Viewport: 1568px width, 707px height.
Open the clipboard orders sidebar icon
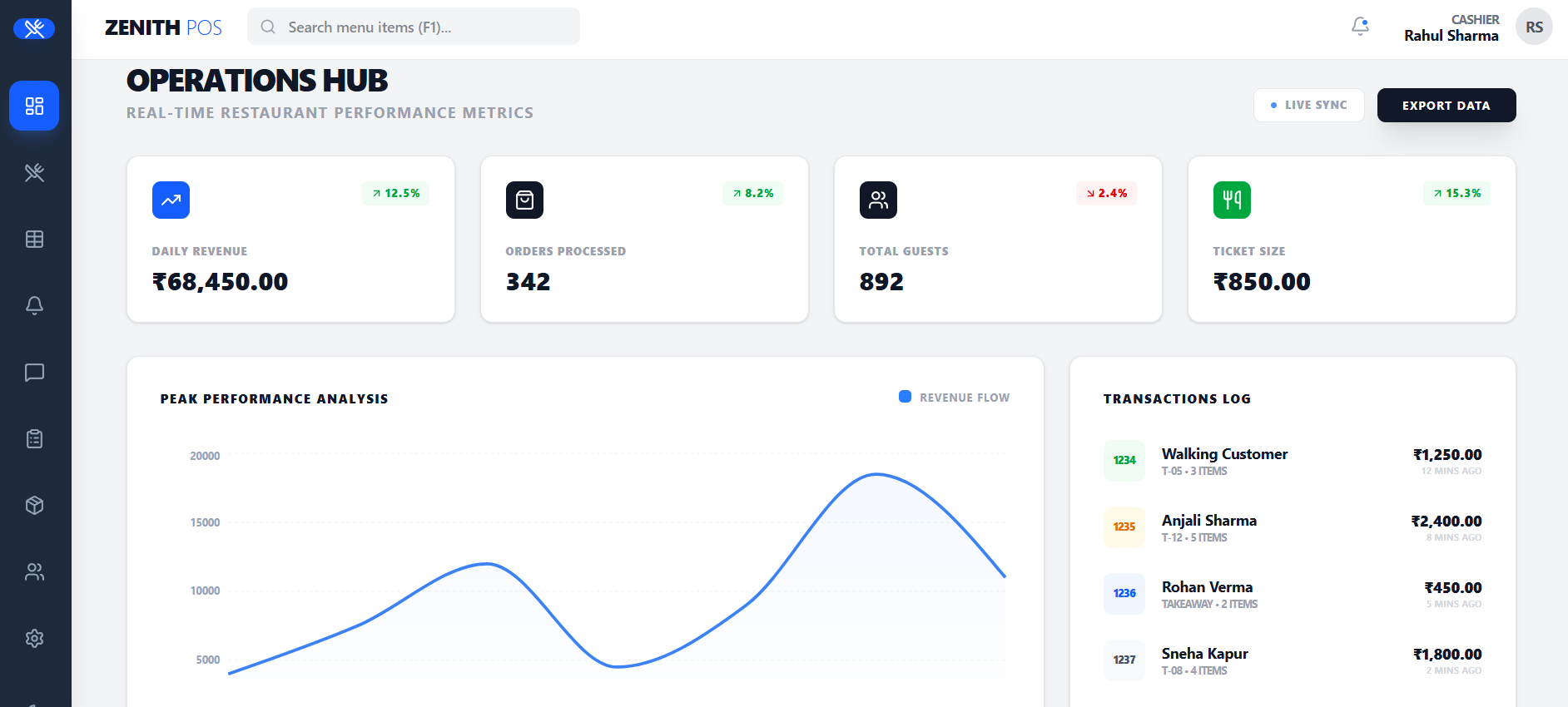point(34,438)
